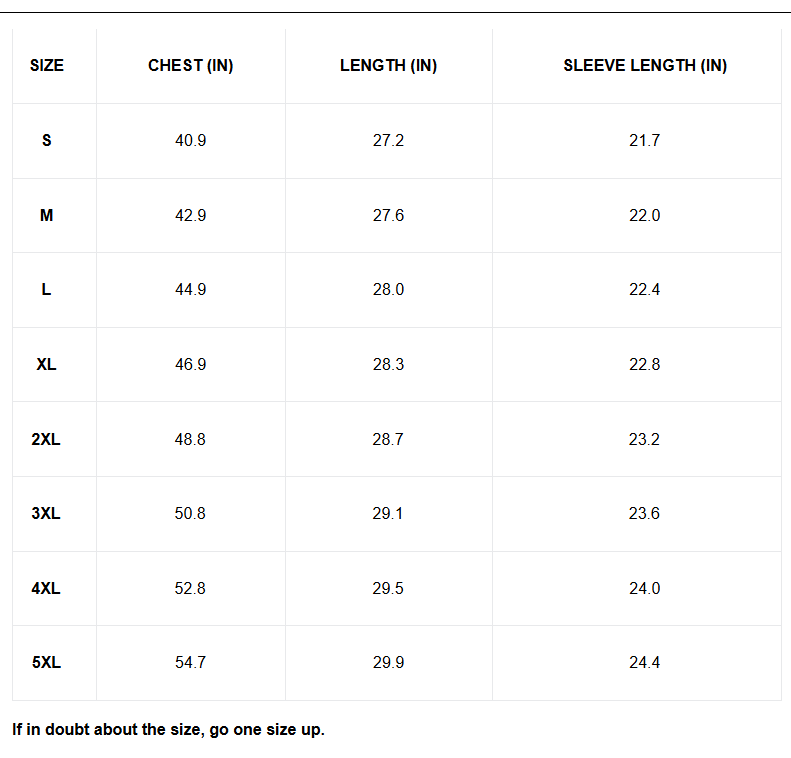Image resolution: width=791 pixels, height=758 pixels.
Task: Select the M size row label
Action: click(47, 216)
